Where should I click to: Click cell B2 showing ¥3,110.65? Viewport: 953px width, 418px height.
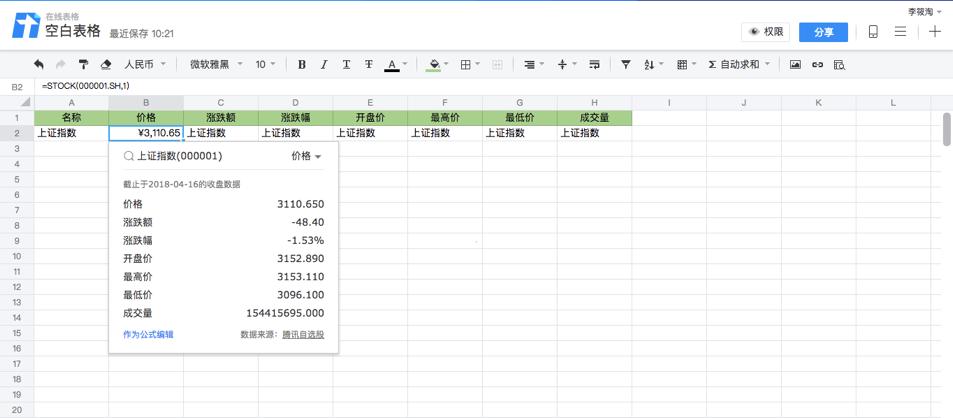click(x=146, y=133)
